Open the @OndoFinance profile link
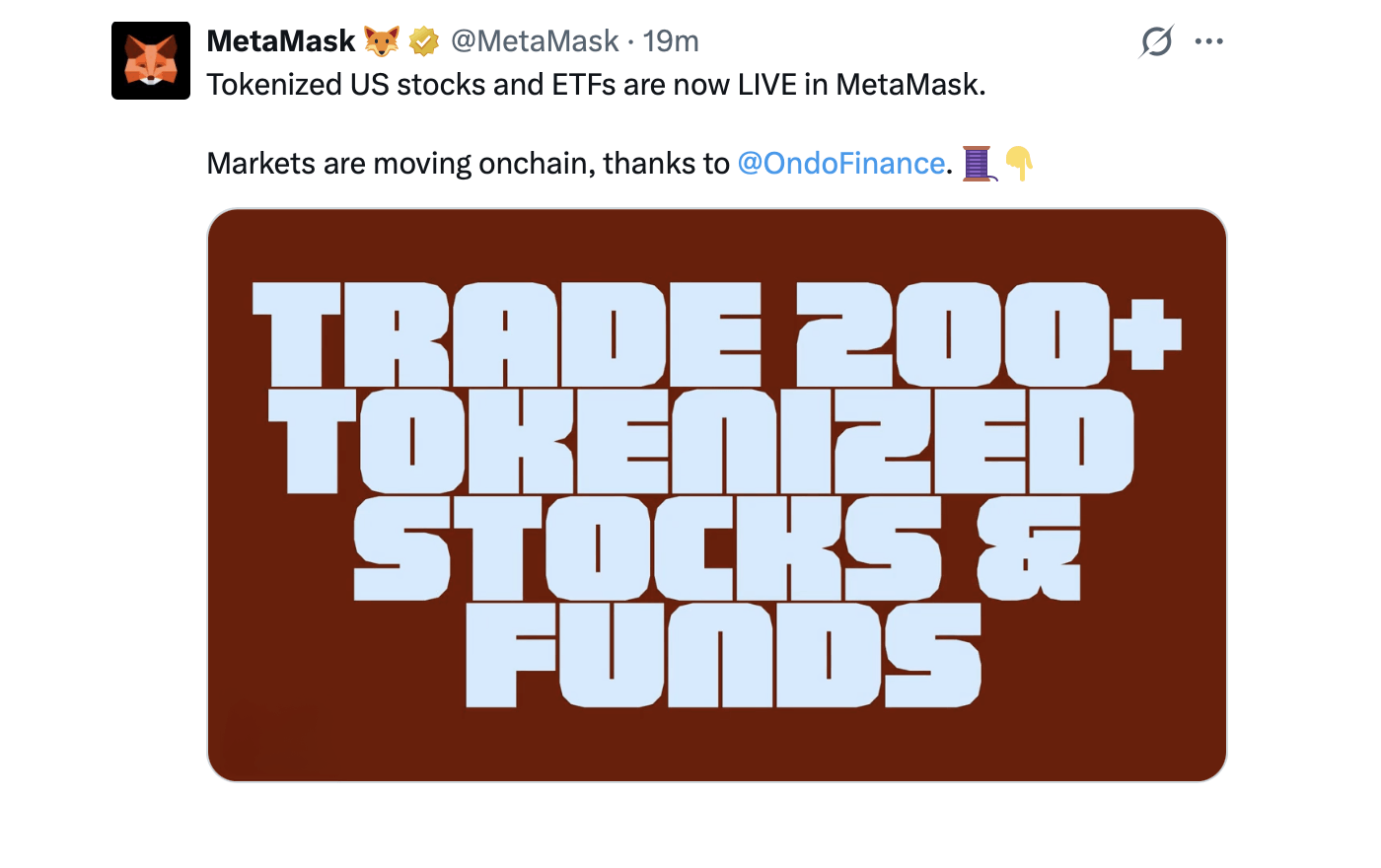 (x=841, y=163)
